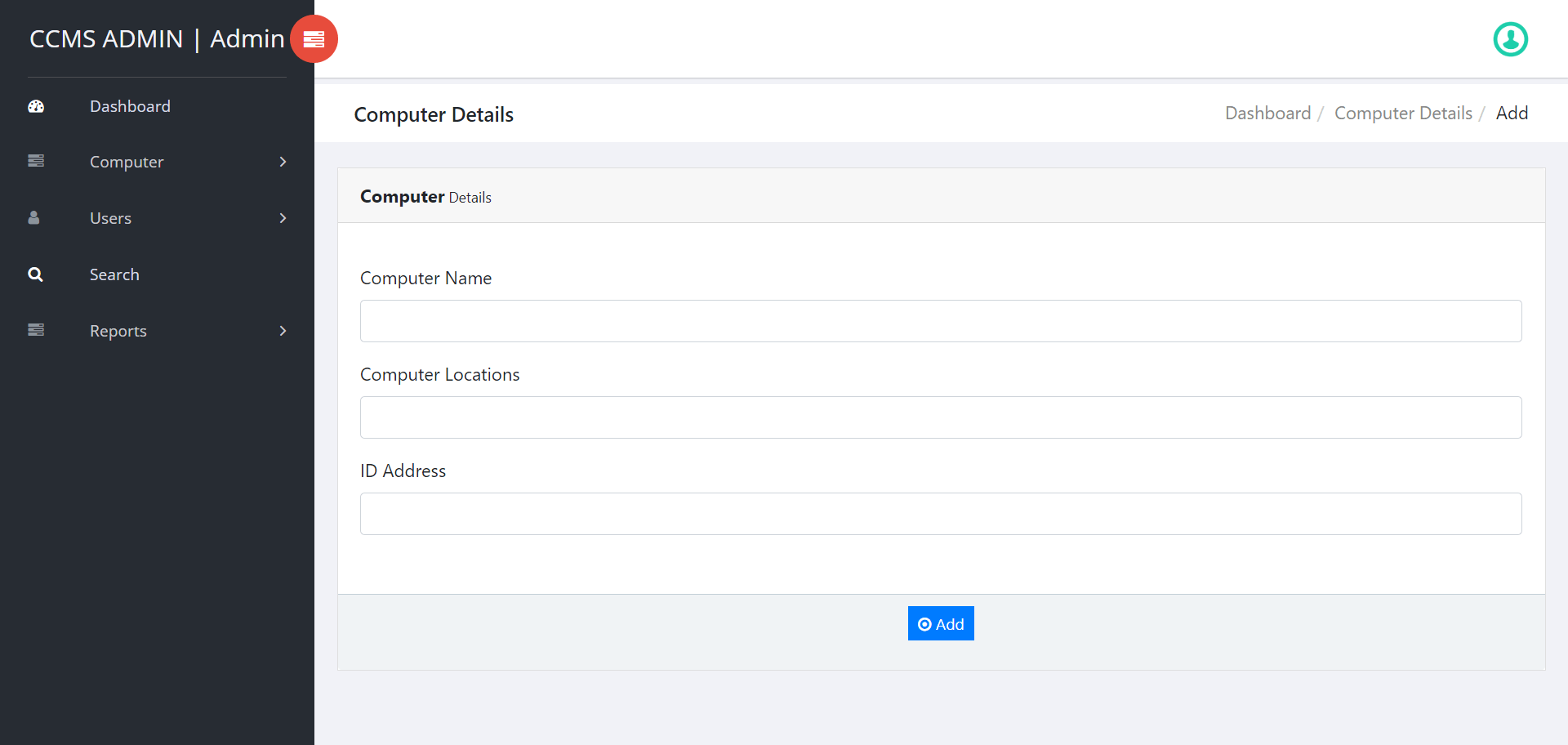Image resolution: width=1568 pixels, height=745 pixels.
Task: Click the Reports menu icon in sidebar
Action: click(36, 330)
